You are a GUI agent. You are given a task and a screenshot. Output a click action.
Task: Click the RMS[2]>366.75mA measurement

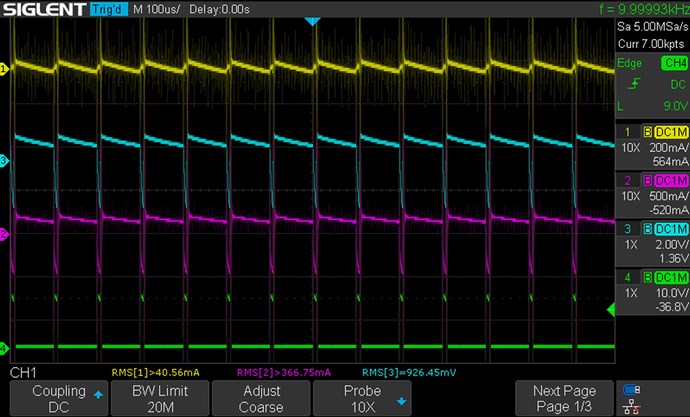[x=284, y=373]
